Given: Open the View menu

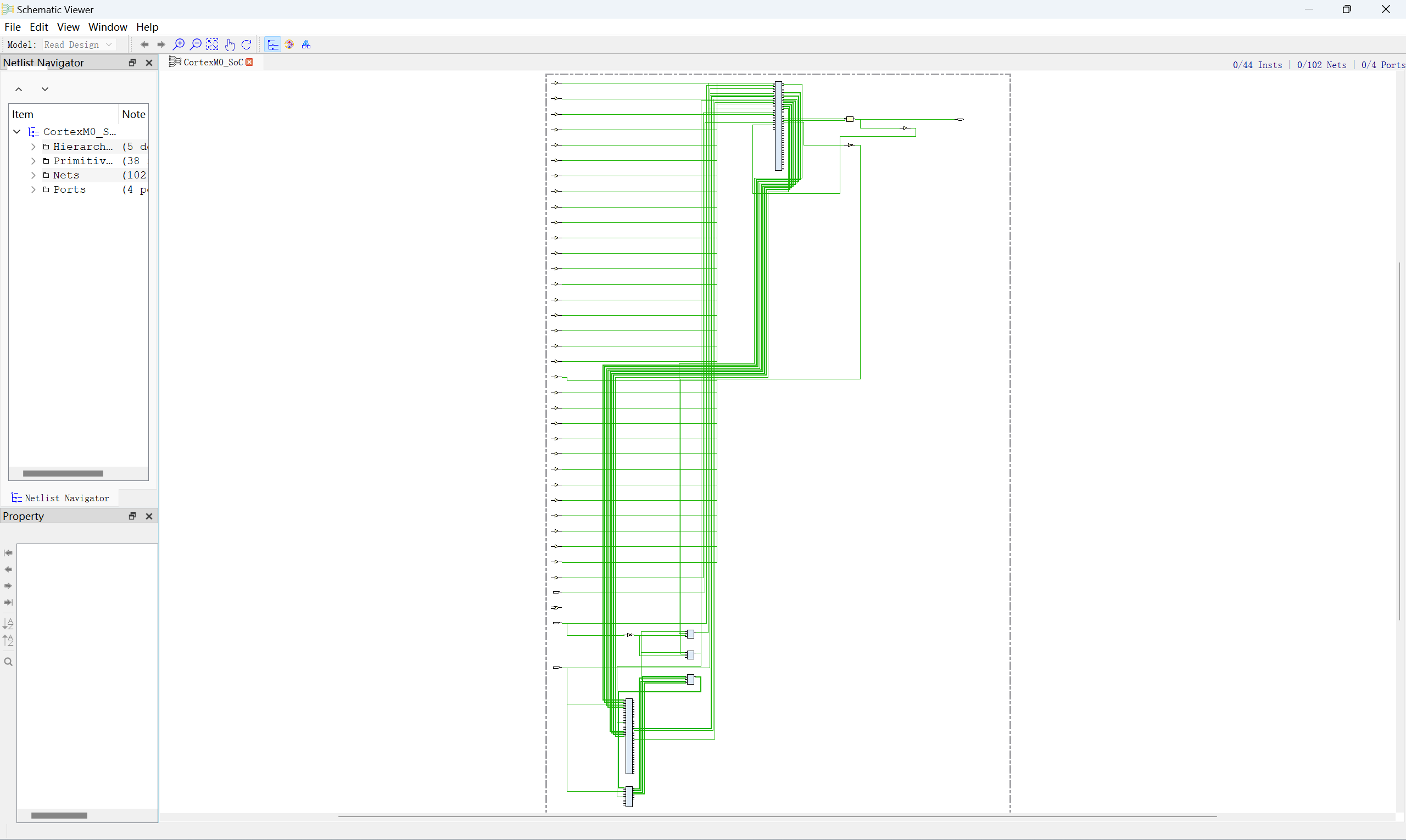Looking at the screenshot, I should [68, 27].
